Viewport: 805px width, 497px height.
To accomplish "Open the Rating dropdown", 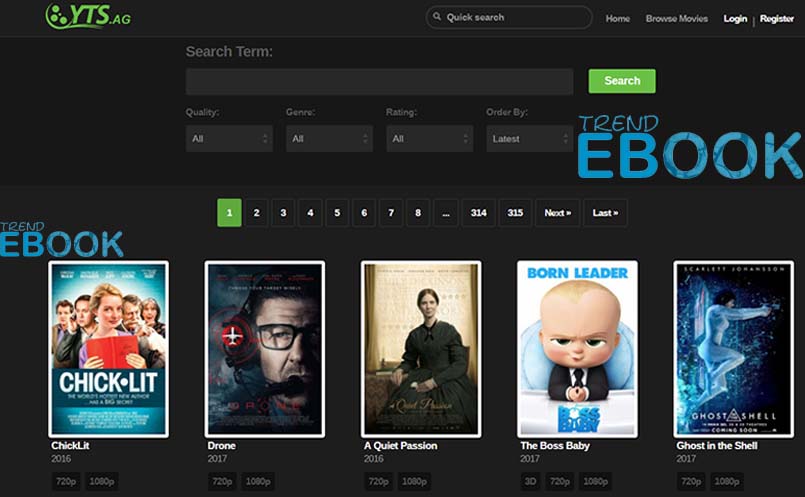I will (430, 139).
